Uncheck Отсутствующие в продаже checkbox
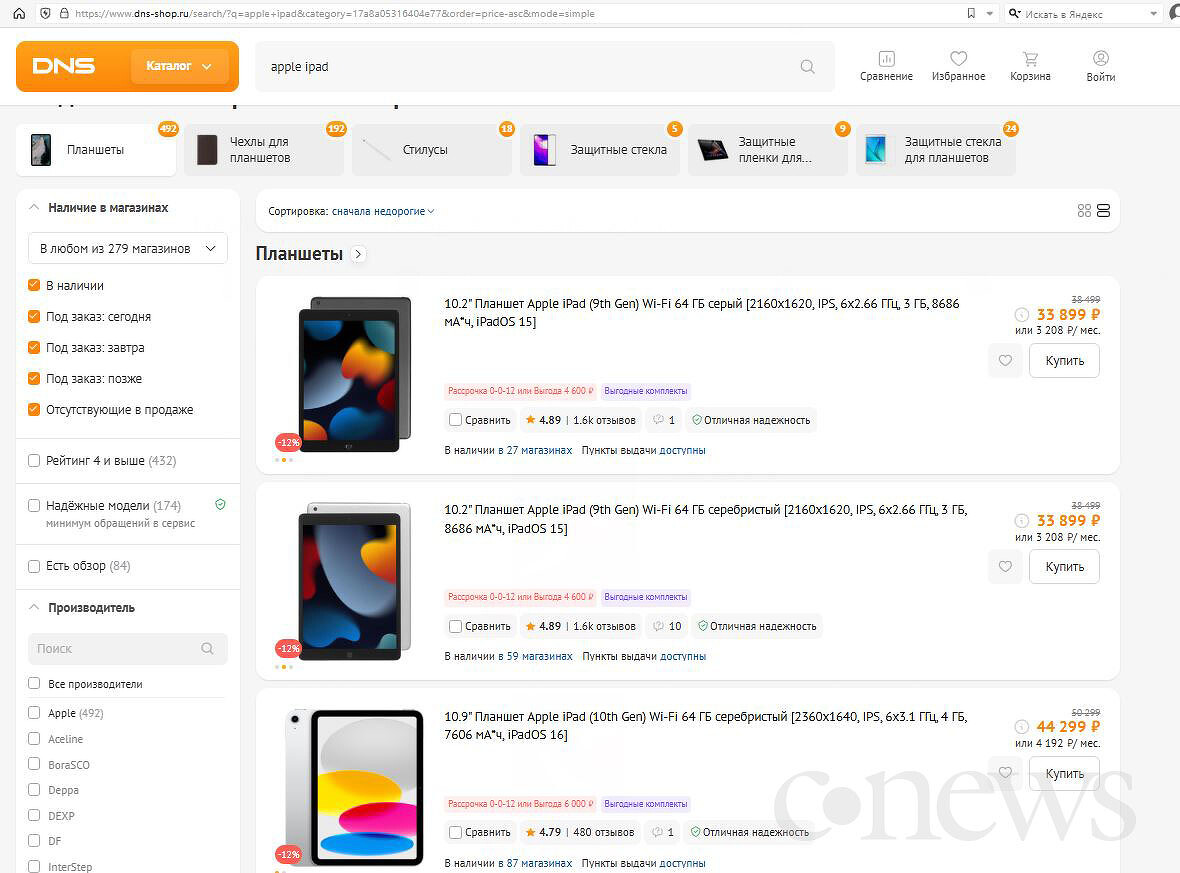Screen dimensions: 1180x873 pos(34,409)
